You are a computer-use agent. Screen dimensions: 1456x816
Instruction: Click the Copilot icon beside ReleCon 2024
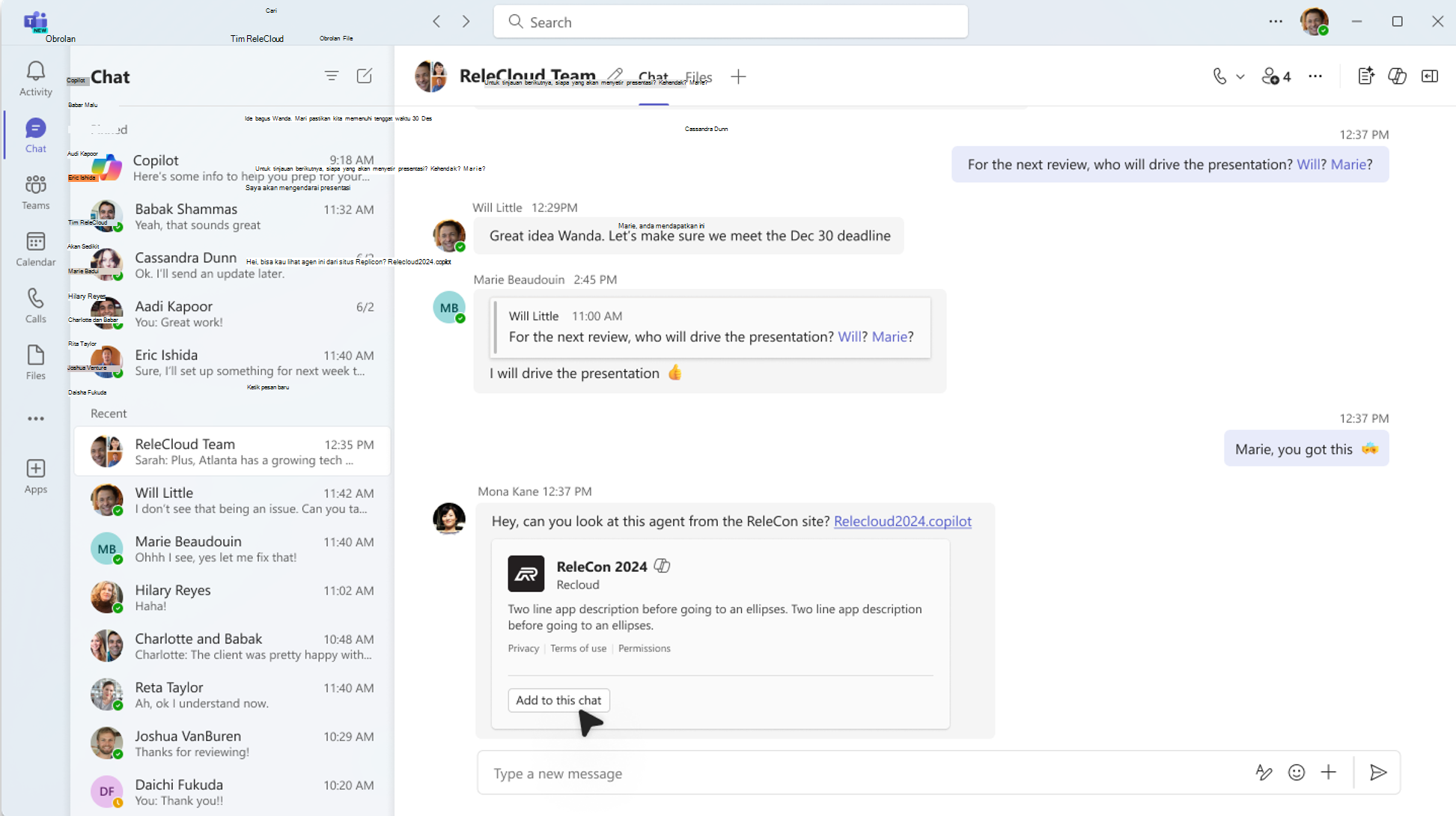pyautogui.click(x=662, y=566)
